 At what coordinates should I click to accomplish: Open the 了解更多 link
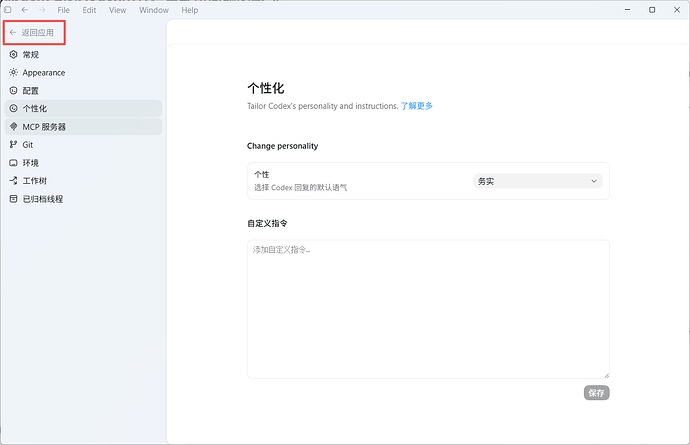click(x=416, y=106)
